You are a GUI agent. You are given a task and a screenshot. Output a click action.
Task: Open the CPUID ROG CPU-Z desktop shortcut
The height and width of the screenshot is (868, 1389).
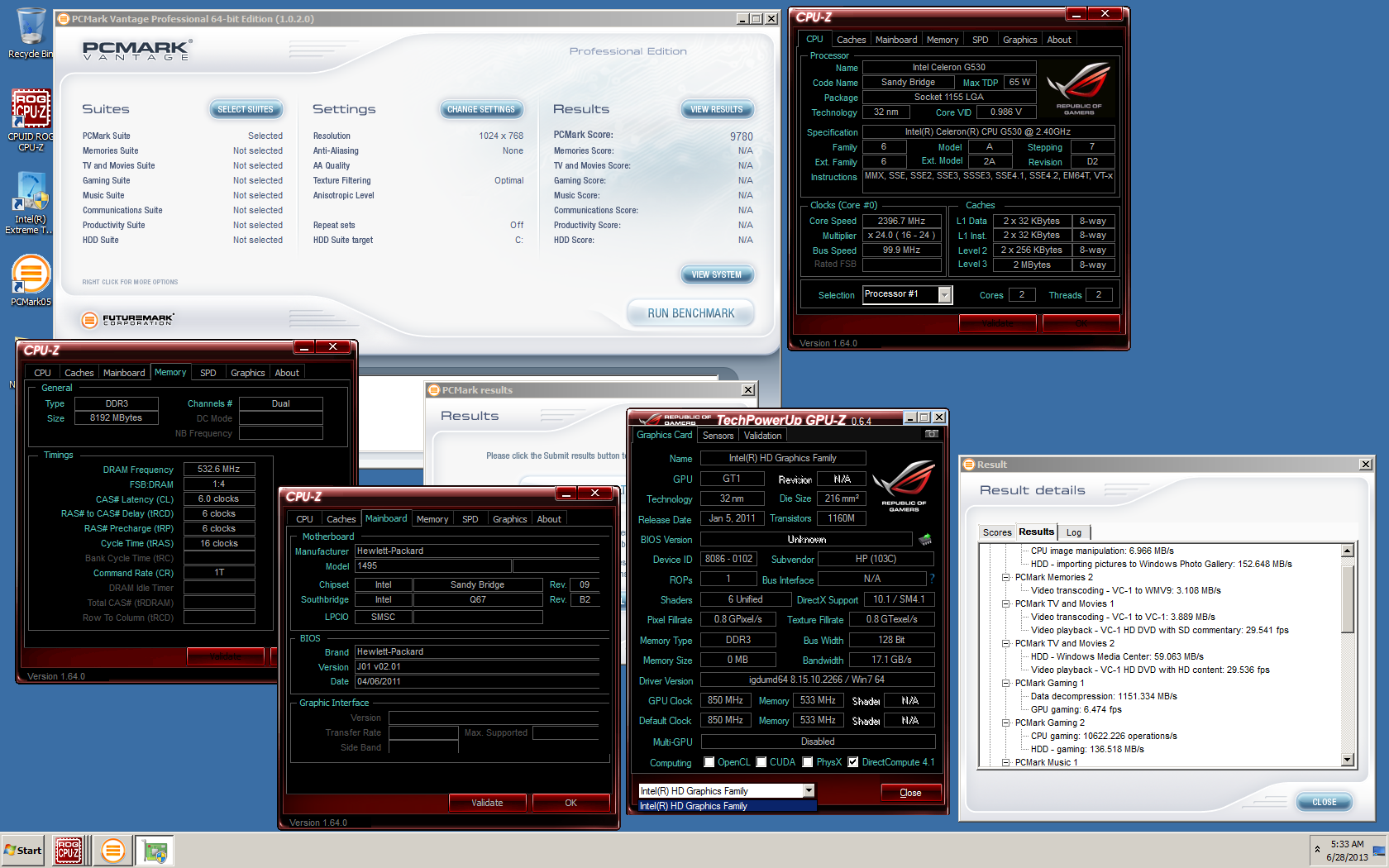point(31,121)
